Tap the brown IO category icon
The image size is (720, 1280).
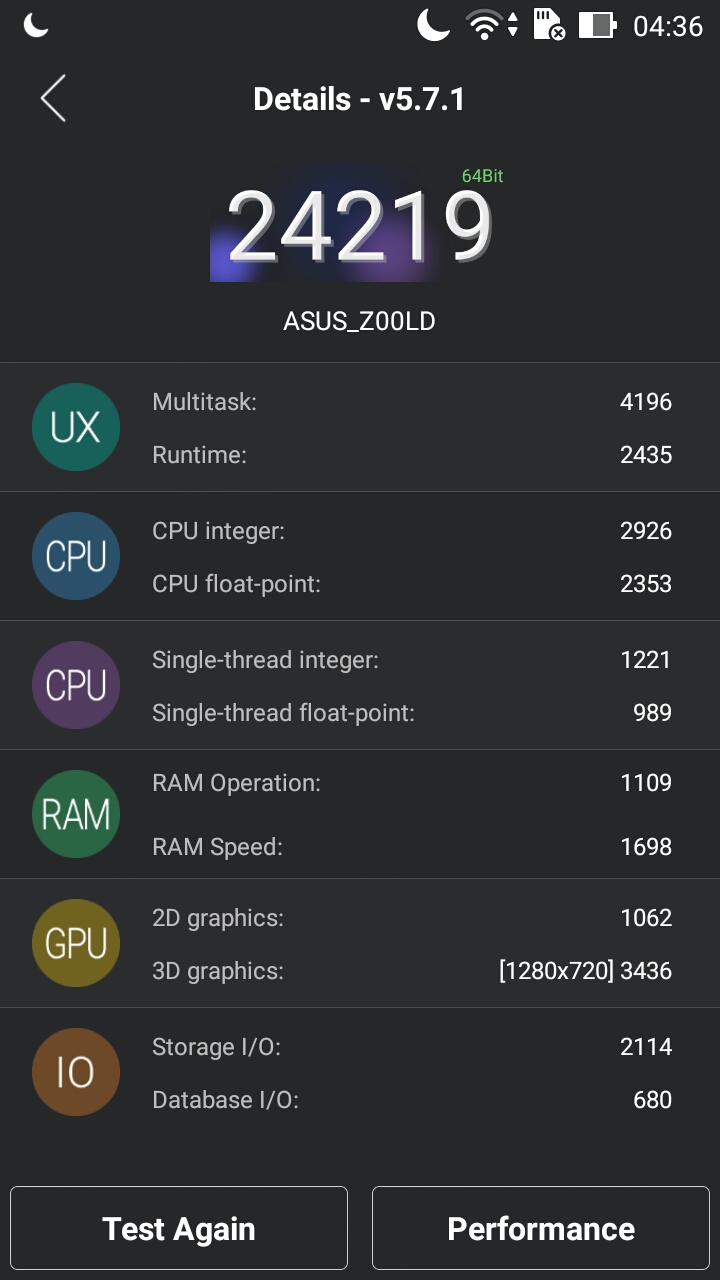coord(76,1072)
